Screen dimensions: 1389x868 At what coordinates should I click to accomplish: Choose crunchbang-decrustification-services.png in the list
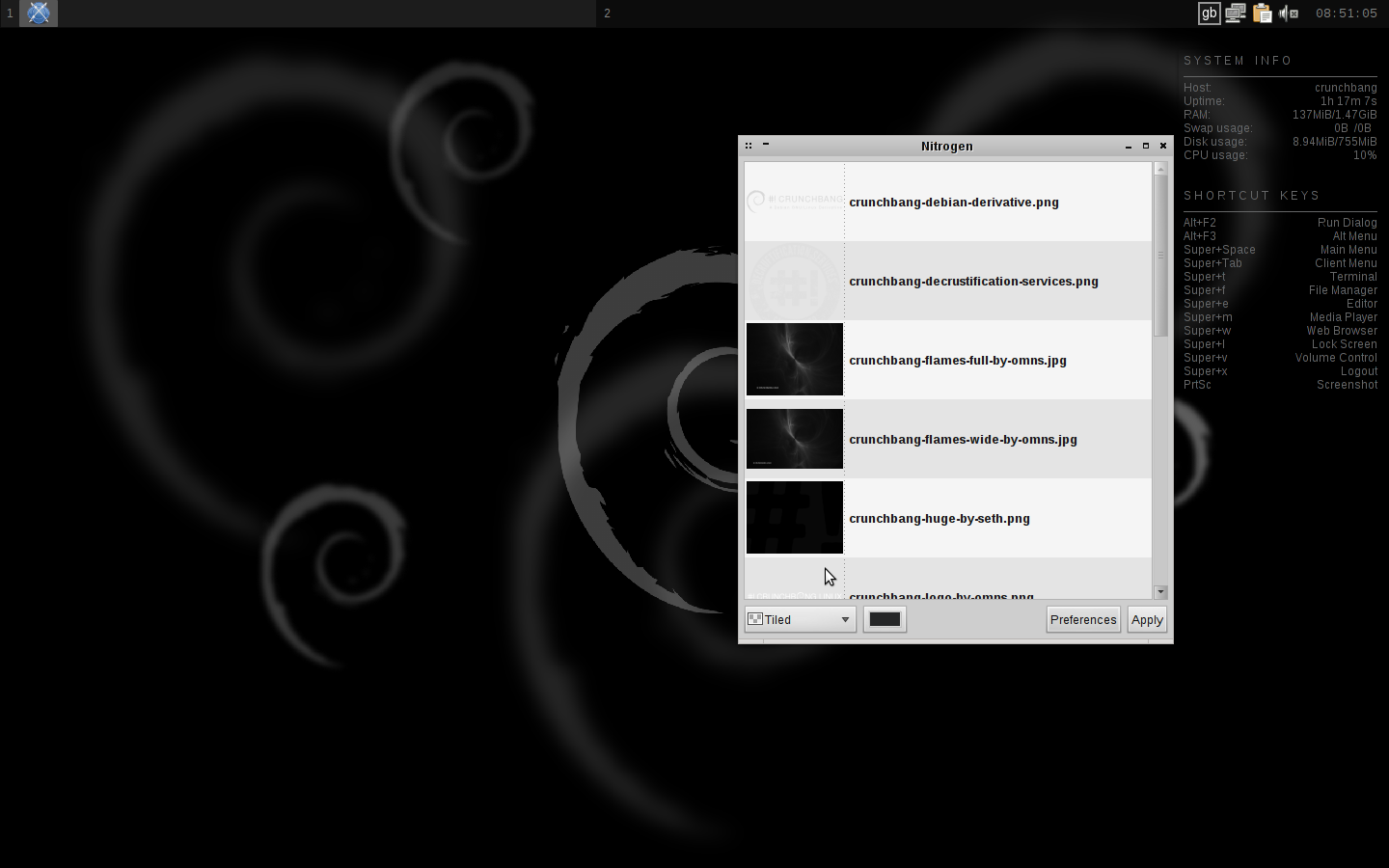click(x=948, y=281)
